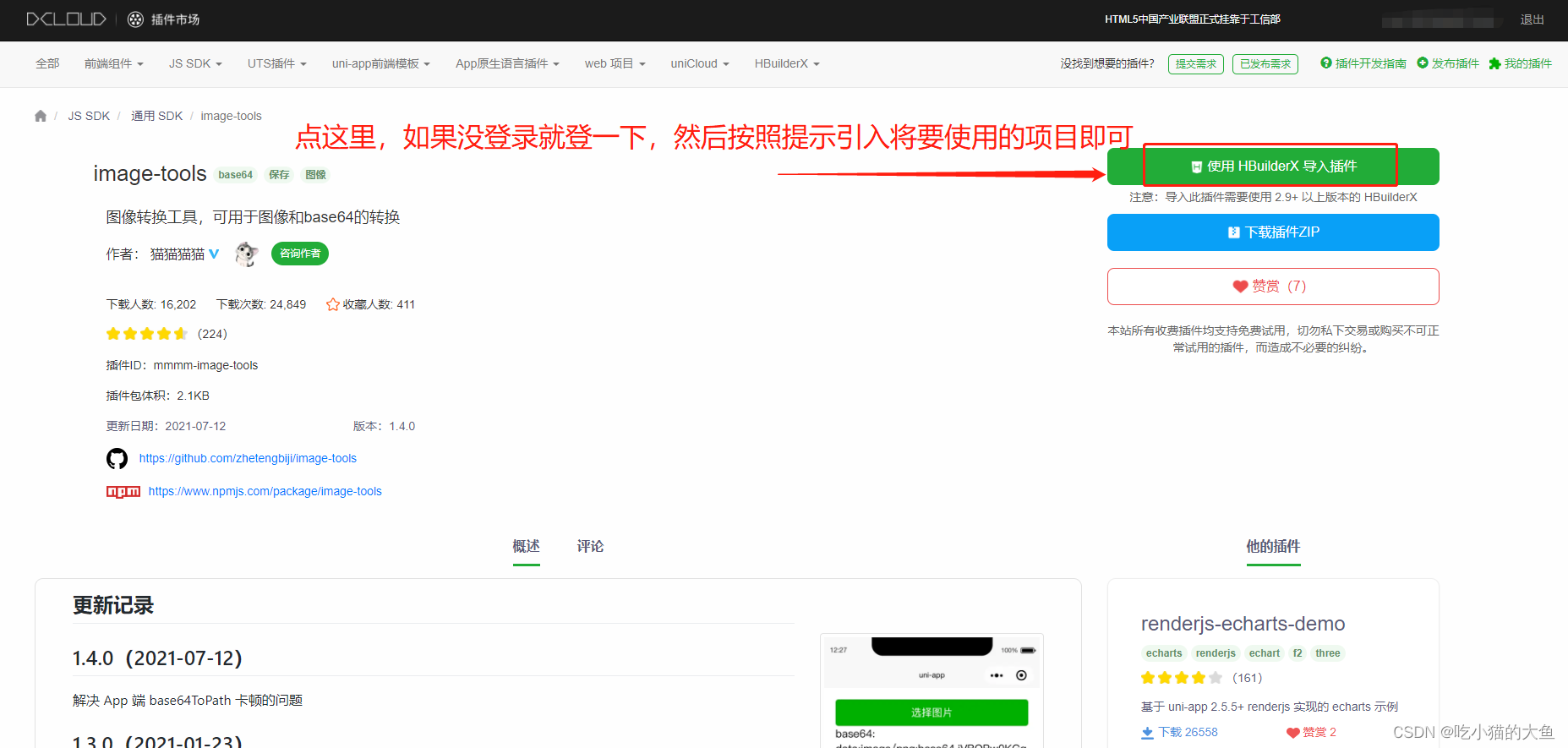
Task: Click the renderjs tag
Action: tap(1216, 653)
